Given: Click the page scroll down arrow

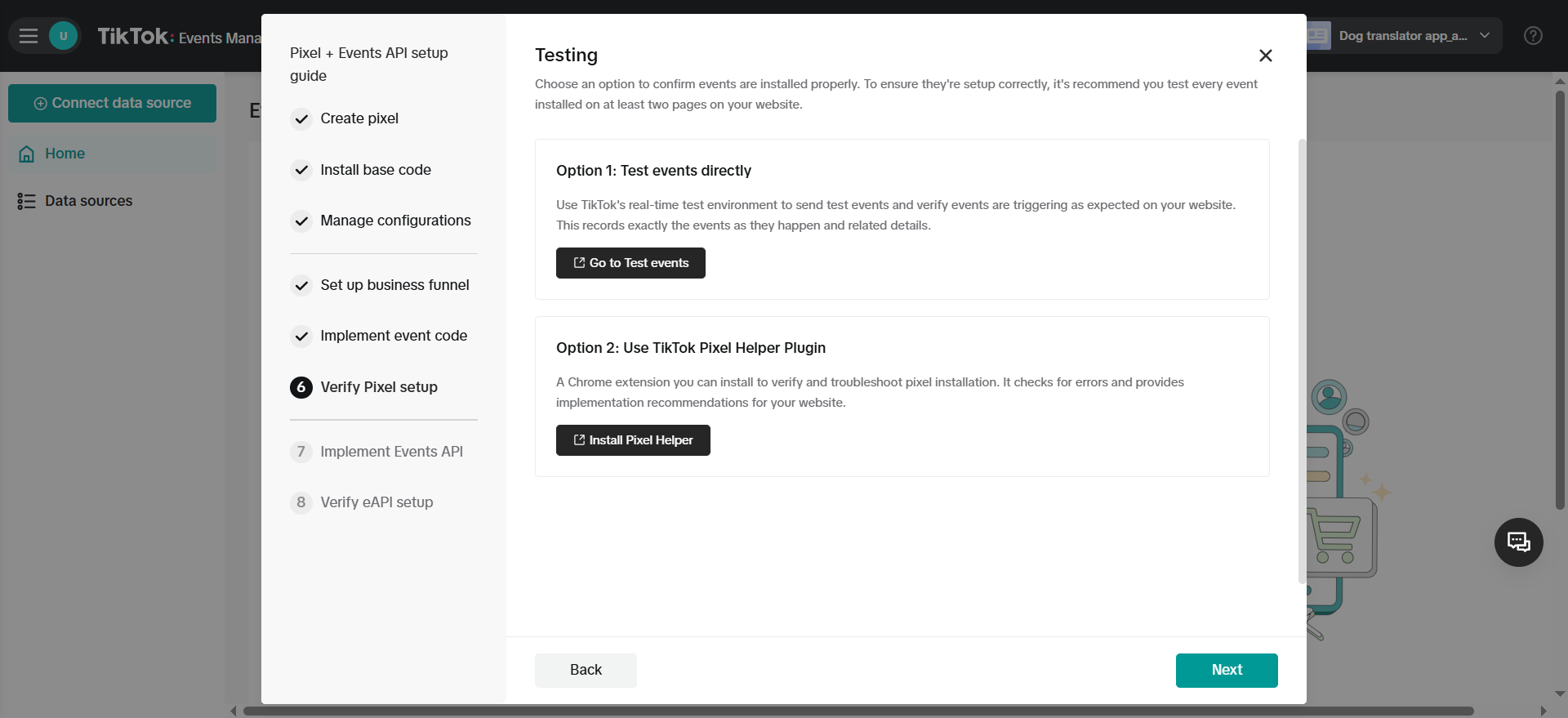Looking at the screenshot, I should pos(1560,693).
